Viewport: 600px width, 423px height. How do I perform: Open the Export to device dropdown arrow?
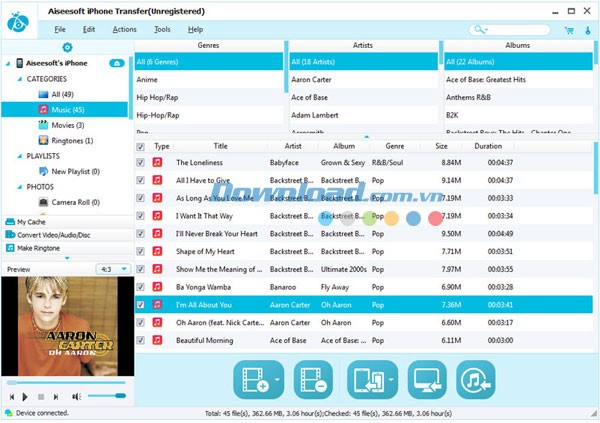coord(391,380)
